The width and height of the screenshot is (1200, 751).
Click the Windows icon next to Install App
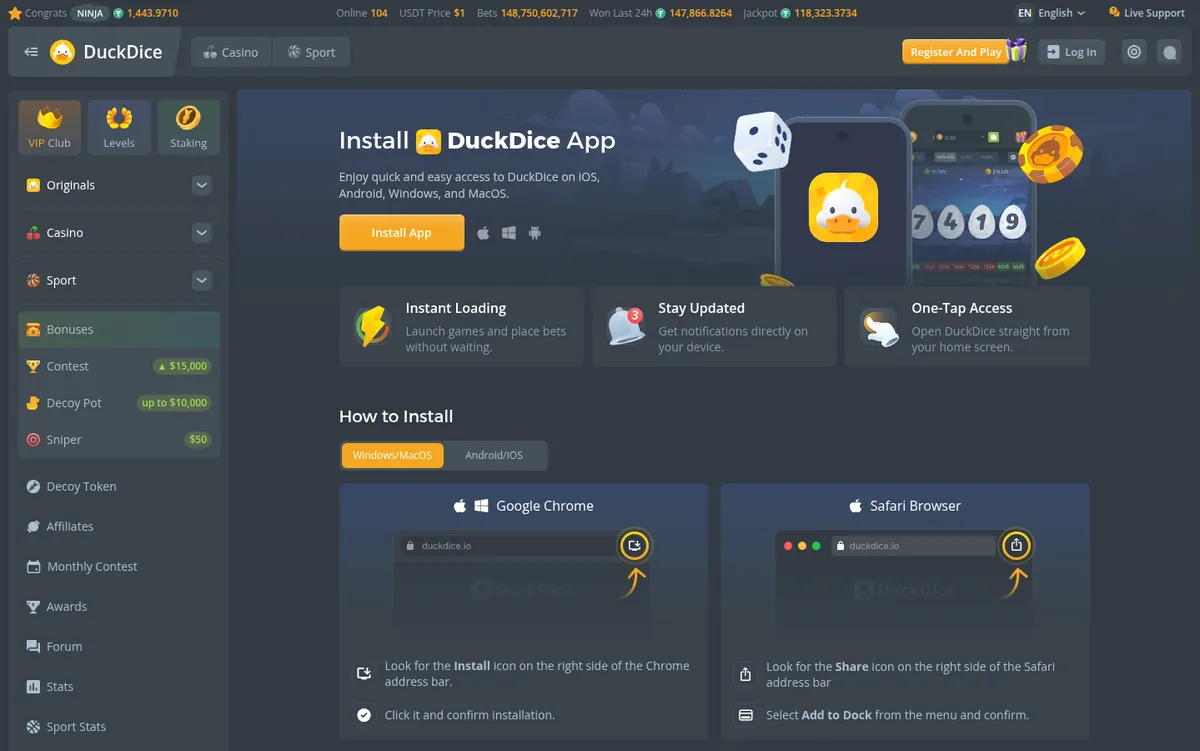tap(509, 232)
